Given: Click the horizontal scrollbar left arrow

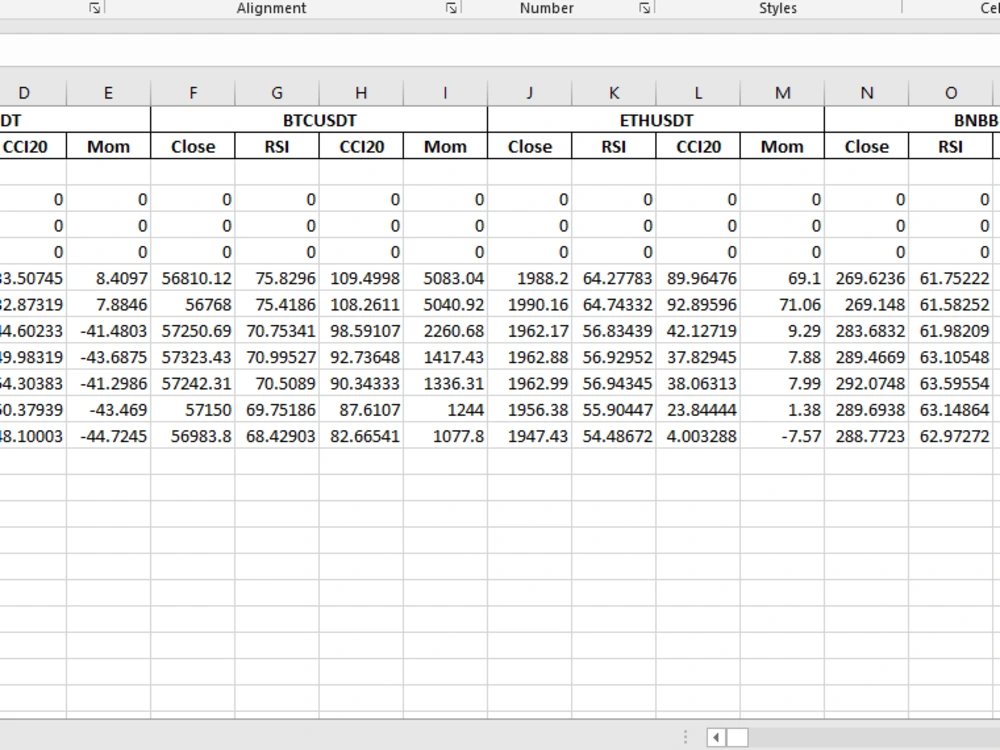Looking at the screenshot, I should pos(716,737).
